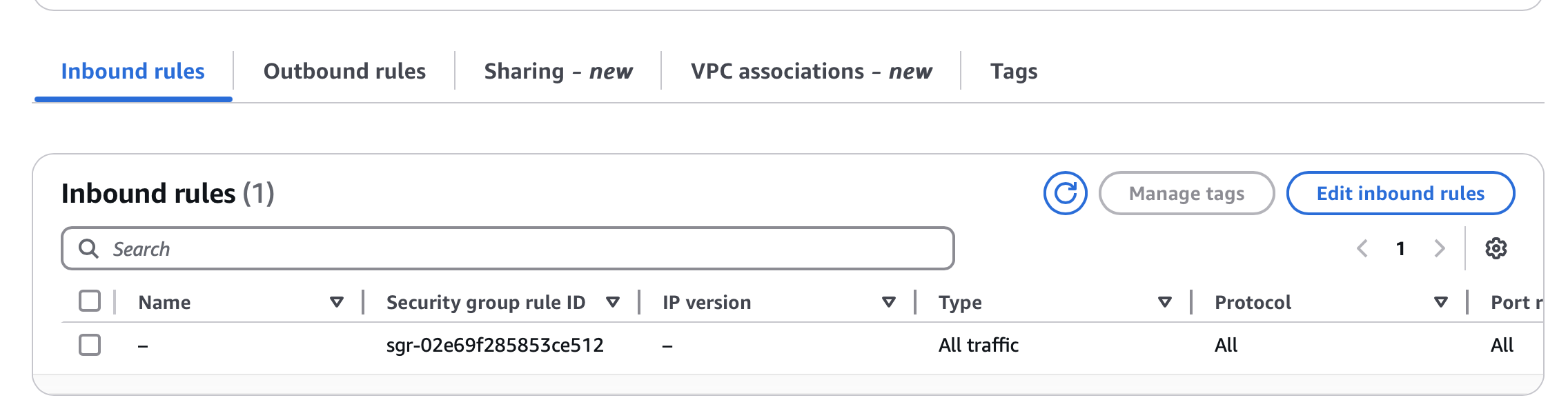Sort by IP version column arrow
The width and height of the screenshot is (1568, 400).
tap(889, 302)
